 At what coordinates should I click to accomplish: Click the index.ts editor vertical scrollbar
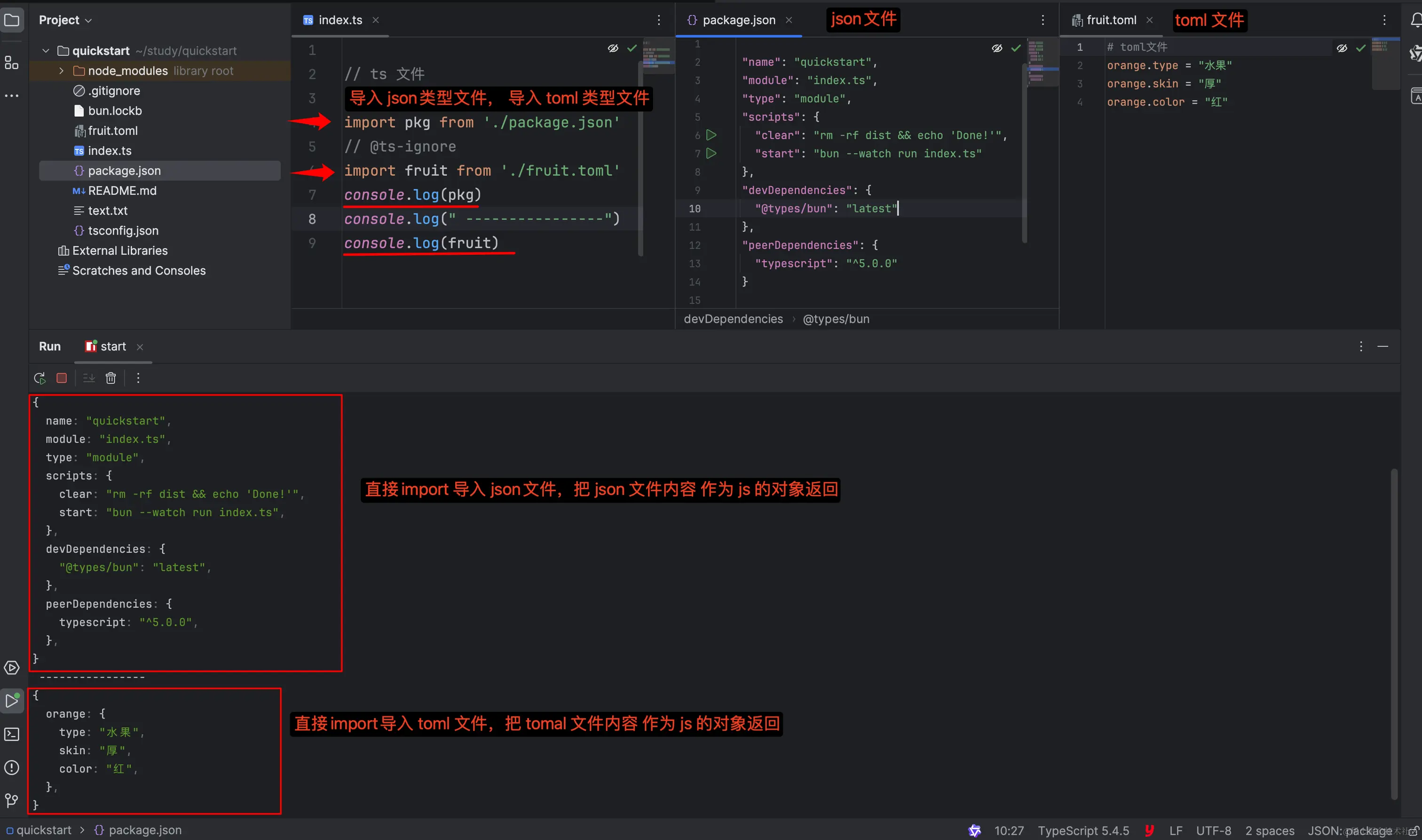(640, 158)
